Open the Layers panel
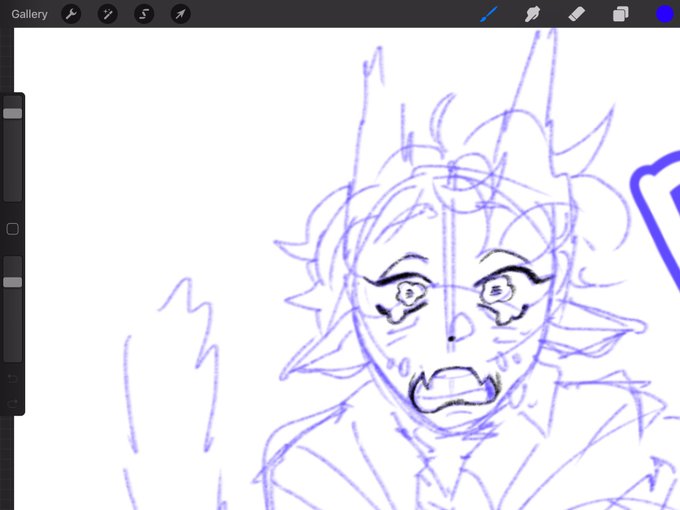 pos(621,14)
